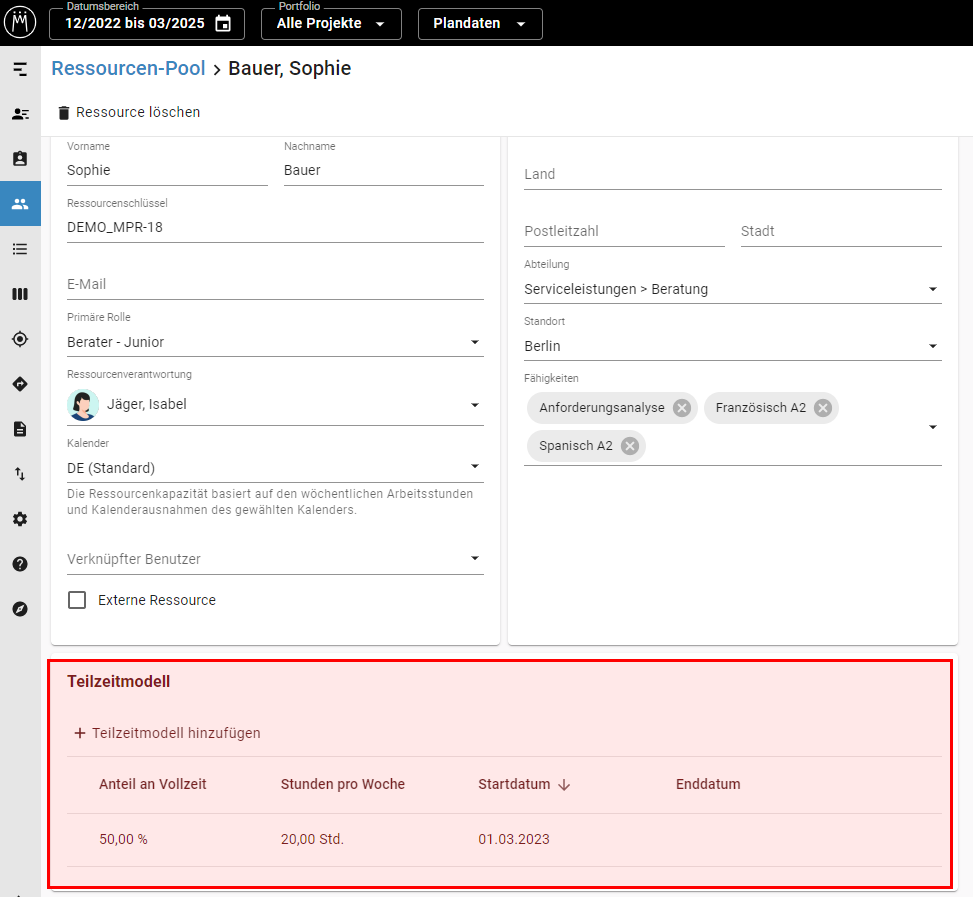
Task: Click into the Postleitzahl field
Action: (x=624, y=231)
